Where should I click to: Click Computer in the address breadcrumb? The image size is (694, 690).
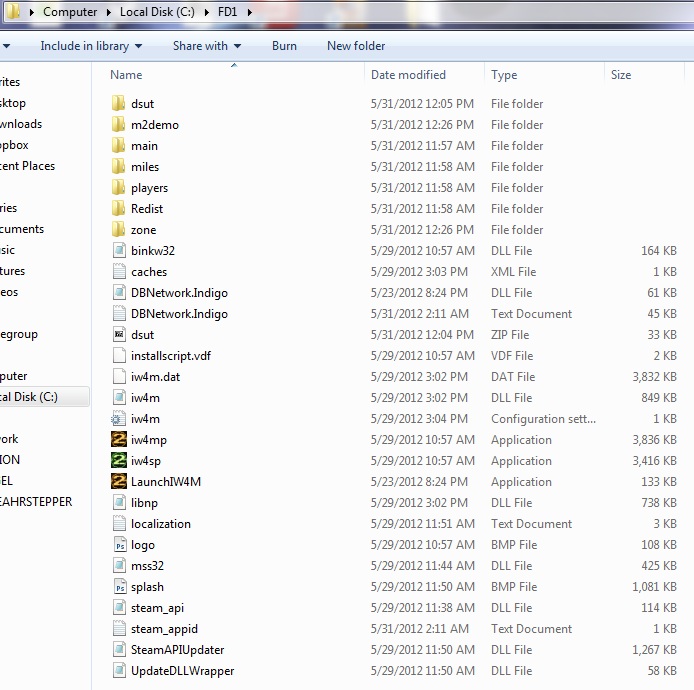pos(70,12)
